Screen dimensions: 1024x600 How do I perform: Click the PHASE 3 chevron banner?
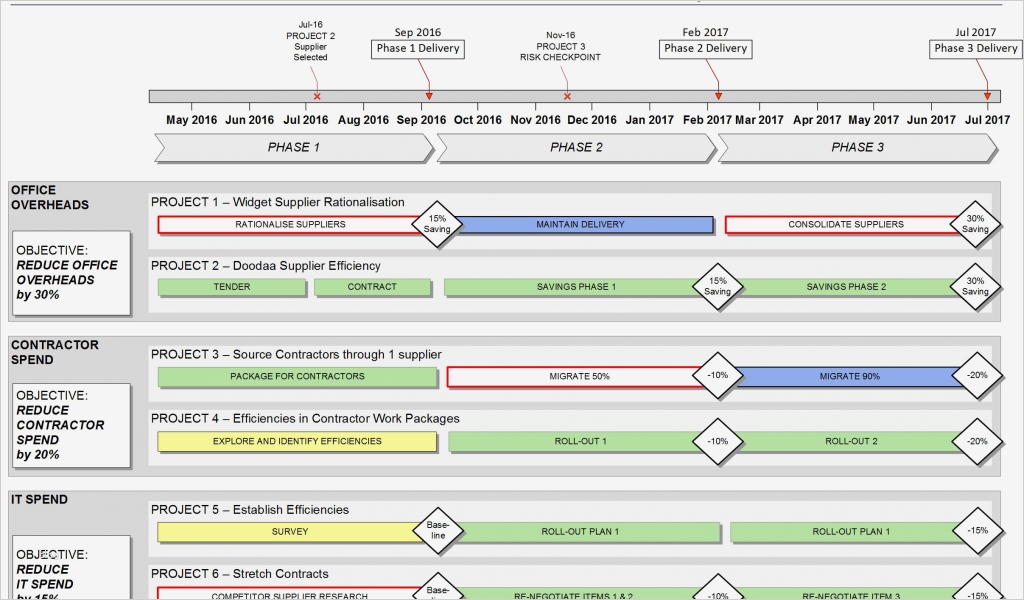pyautogui.click(x=857, y=147)
